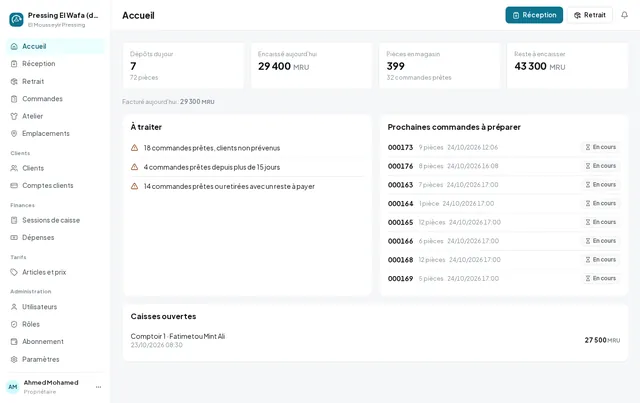The height and width of the screenshot is (403, 640).
Task: Open Articles et prix page
Action: (x=56, y=272)
